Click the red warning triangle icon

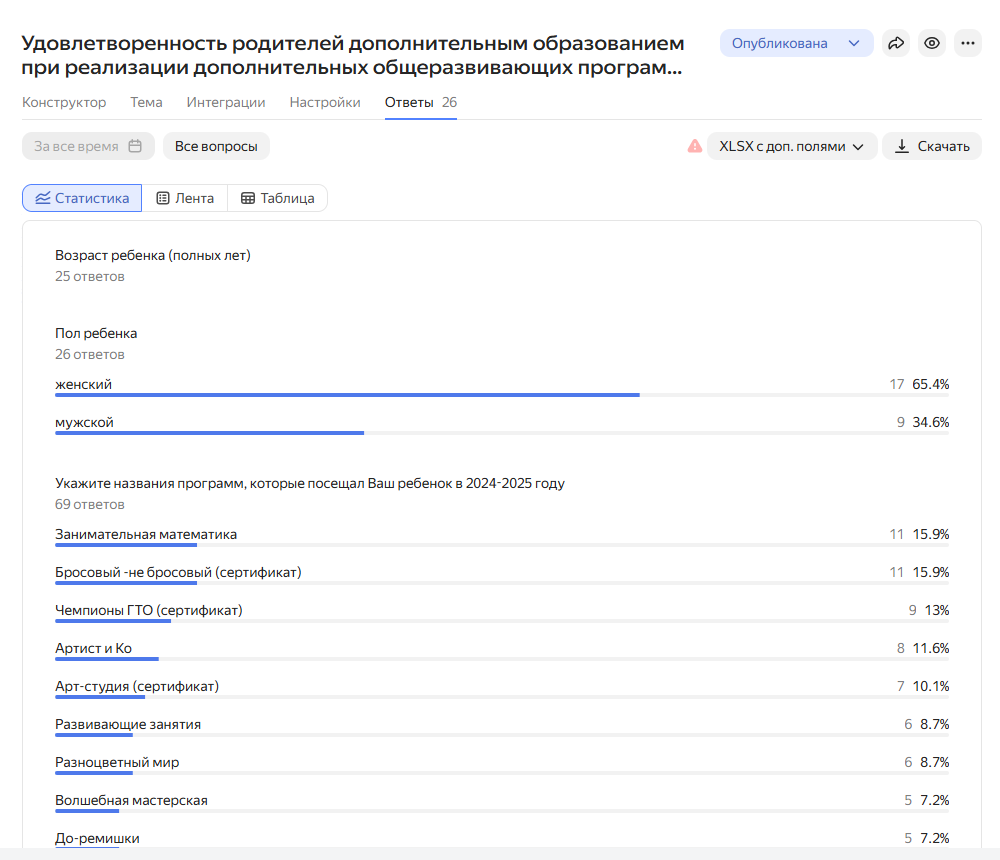(x=694, y=146)
